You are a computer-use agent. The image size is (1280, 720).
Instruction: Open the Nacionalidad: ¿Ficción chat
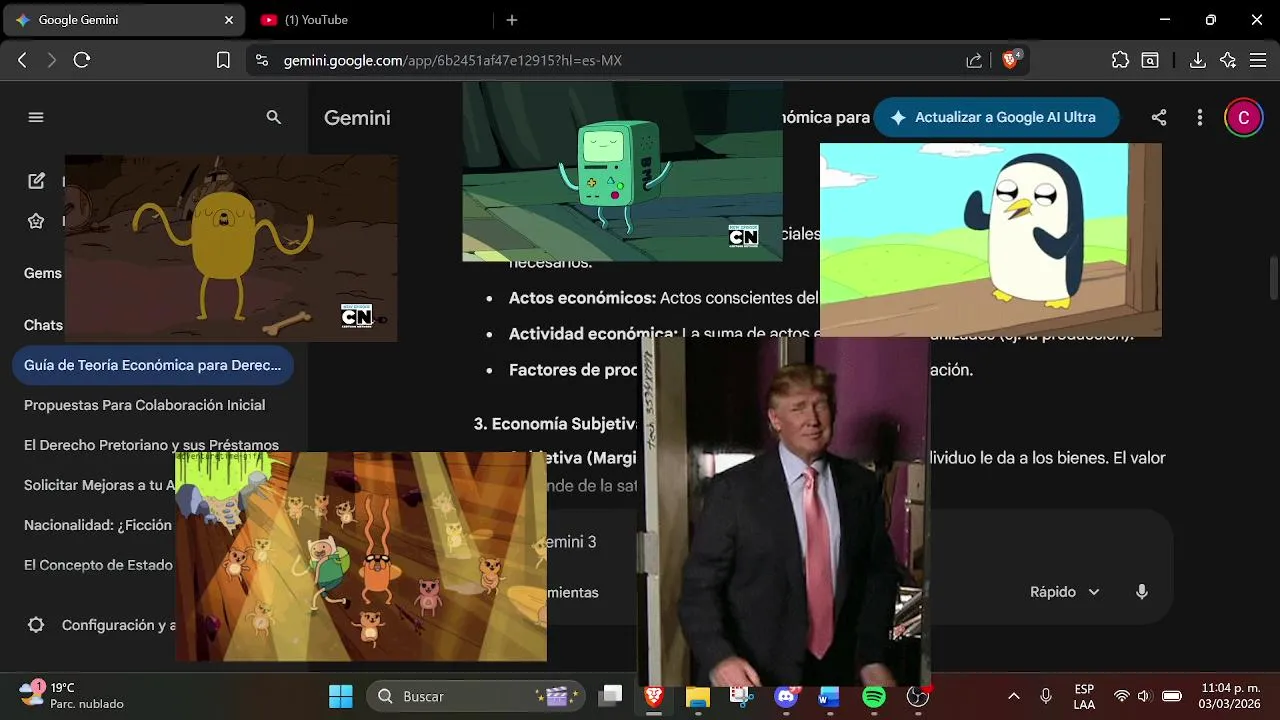98,525
